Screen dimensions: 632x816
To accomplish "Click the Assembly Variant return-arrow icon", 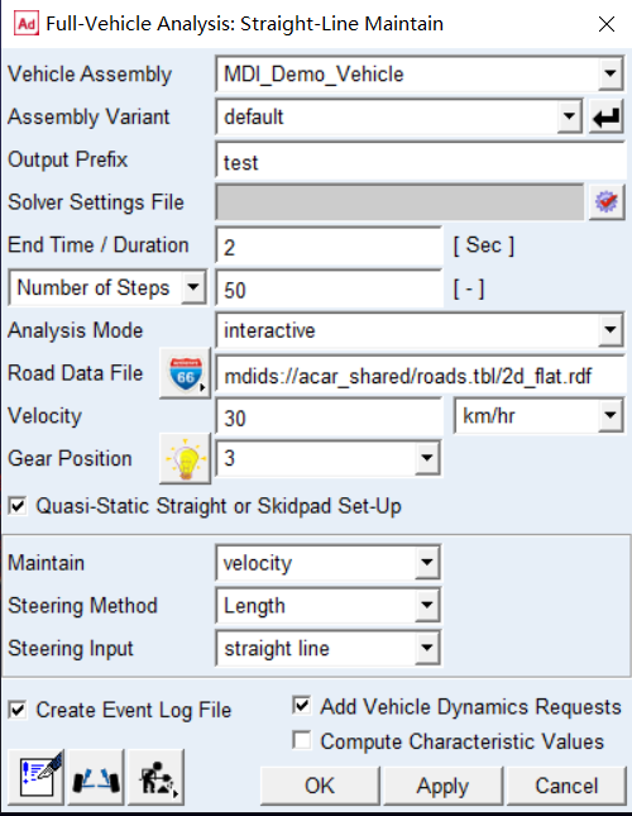I will click(x=606, y=118).
